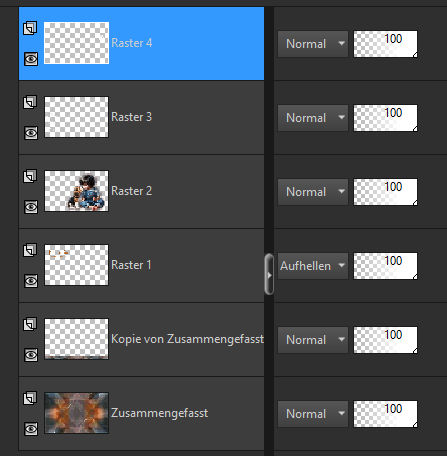The width and height of the screenshot is (447, 456).
Task: Toggle visibility of the Raster 2 layer
Action: point(31,207)
